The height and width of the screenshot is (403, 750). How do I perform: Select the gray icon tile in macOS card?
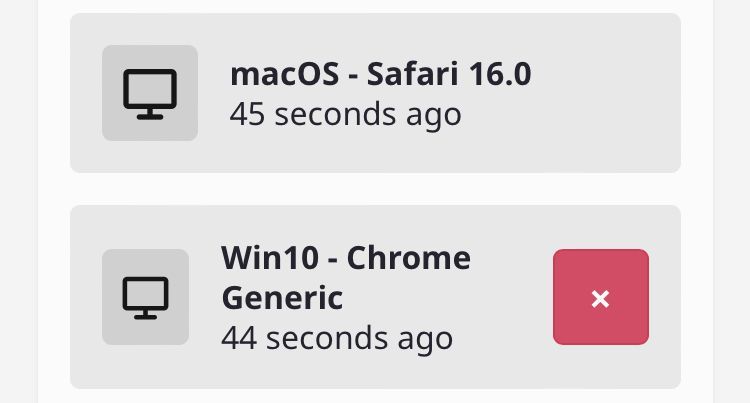pyautogui.click(x=150, y=93)
